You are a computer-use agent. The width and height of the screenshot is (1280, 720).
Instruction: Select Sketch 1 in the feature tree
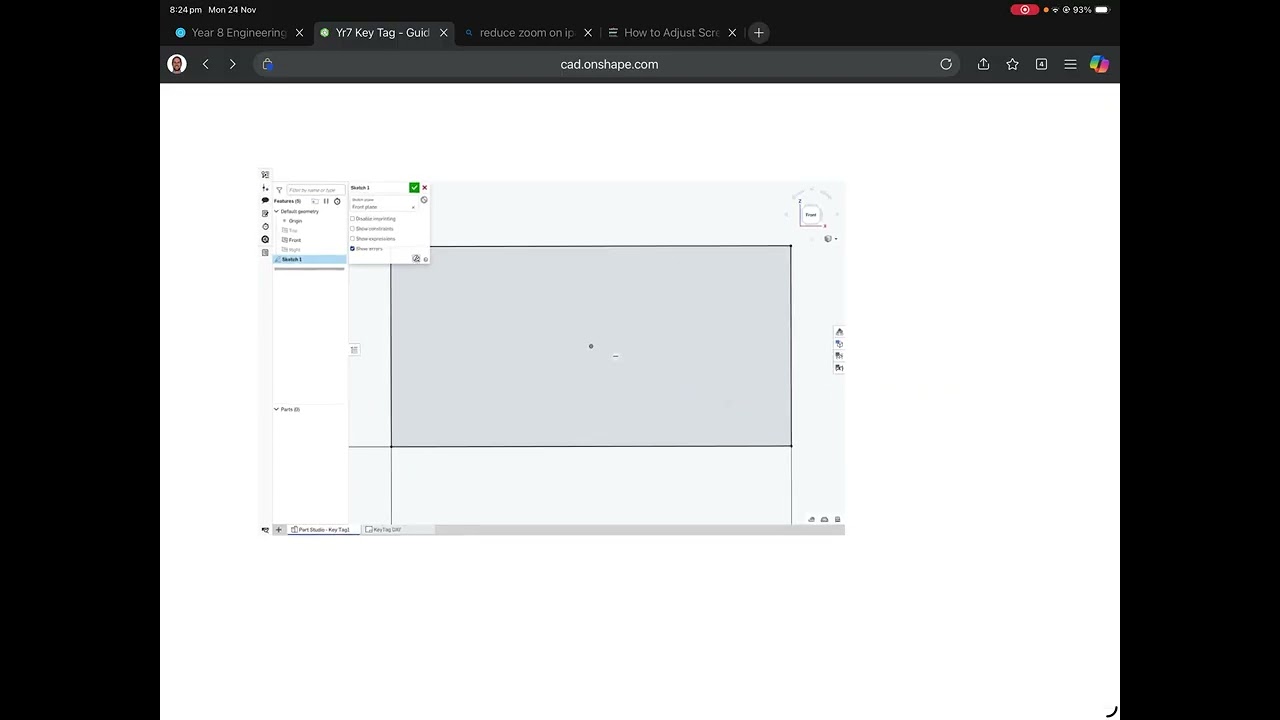[x=309, y=259]
